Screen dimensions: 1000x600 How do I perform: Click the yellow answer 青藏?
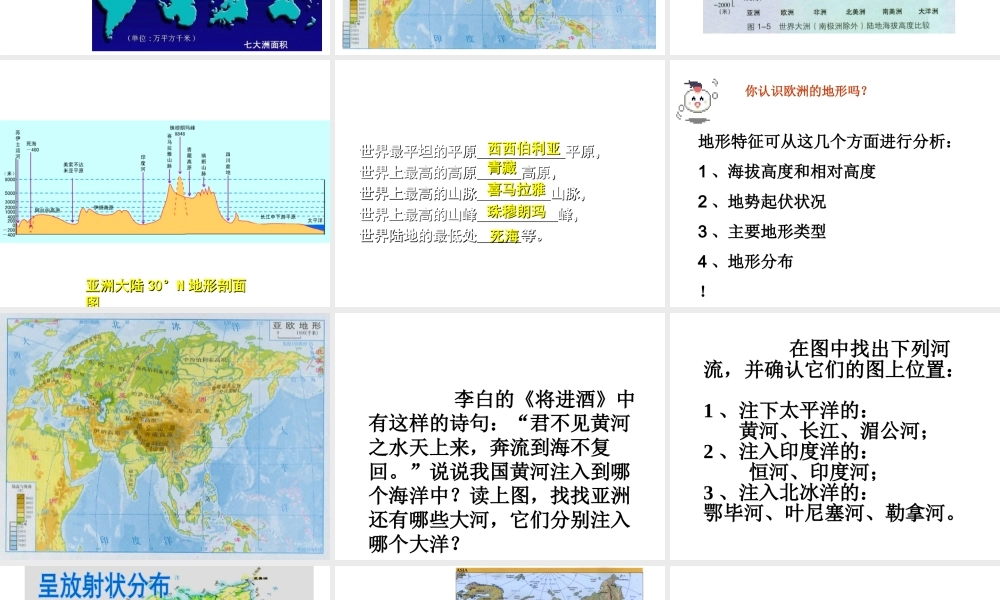click(x=502, y=168)
